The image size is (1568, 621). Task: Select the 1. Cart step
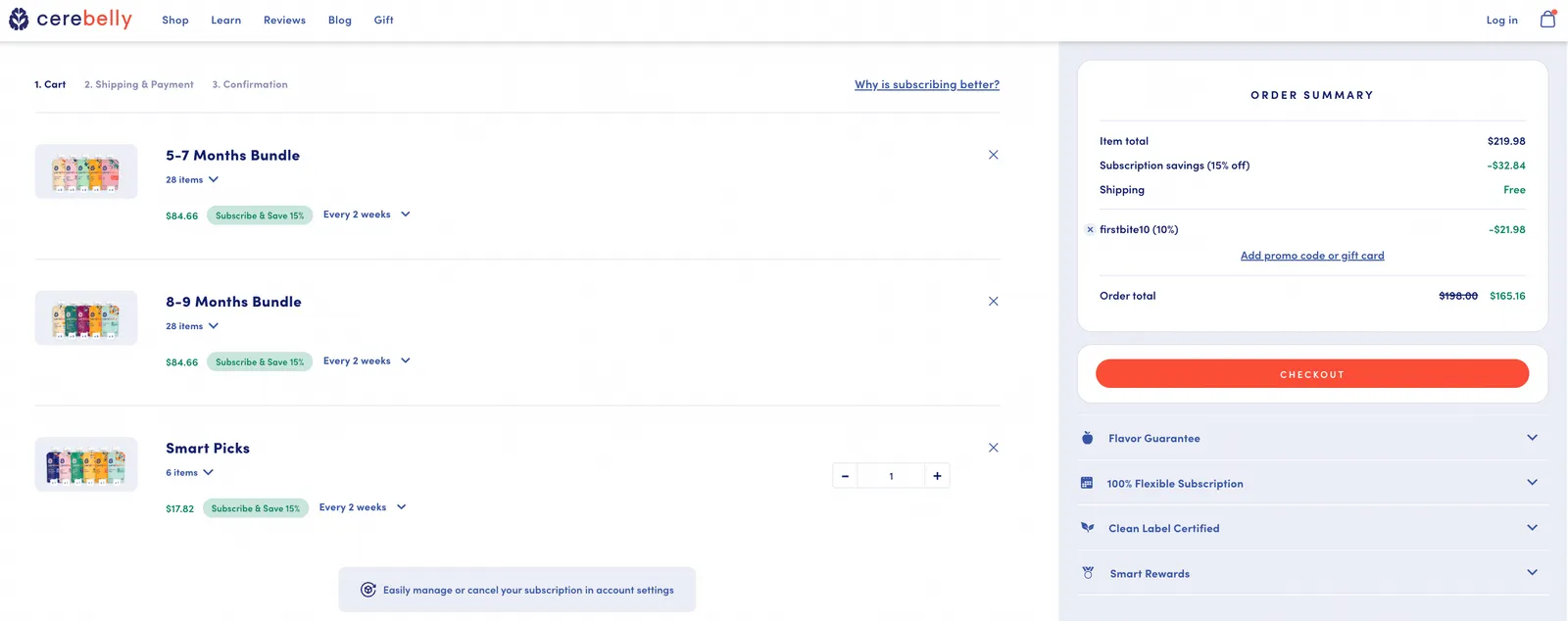[x=50, y=84]
